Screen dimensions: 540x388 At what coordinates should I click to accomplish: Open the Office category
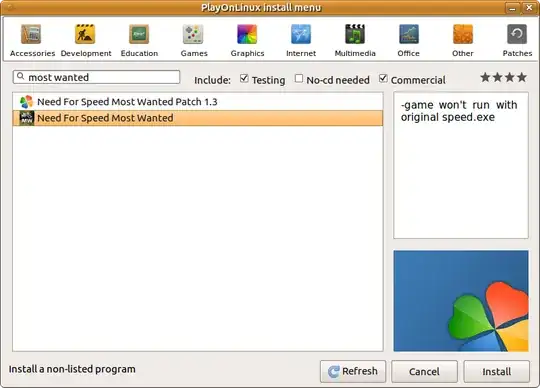click(x=408, y=41)
